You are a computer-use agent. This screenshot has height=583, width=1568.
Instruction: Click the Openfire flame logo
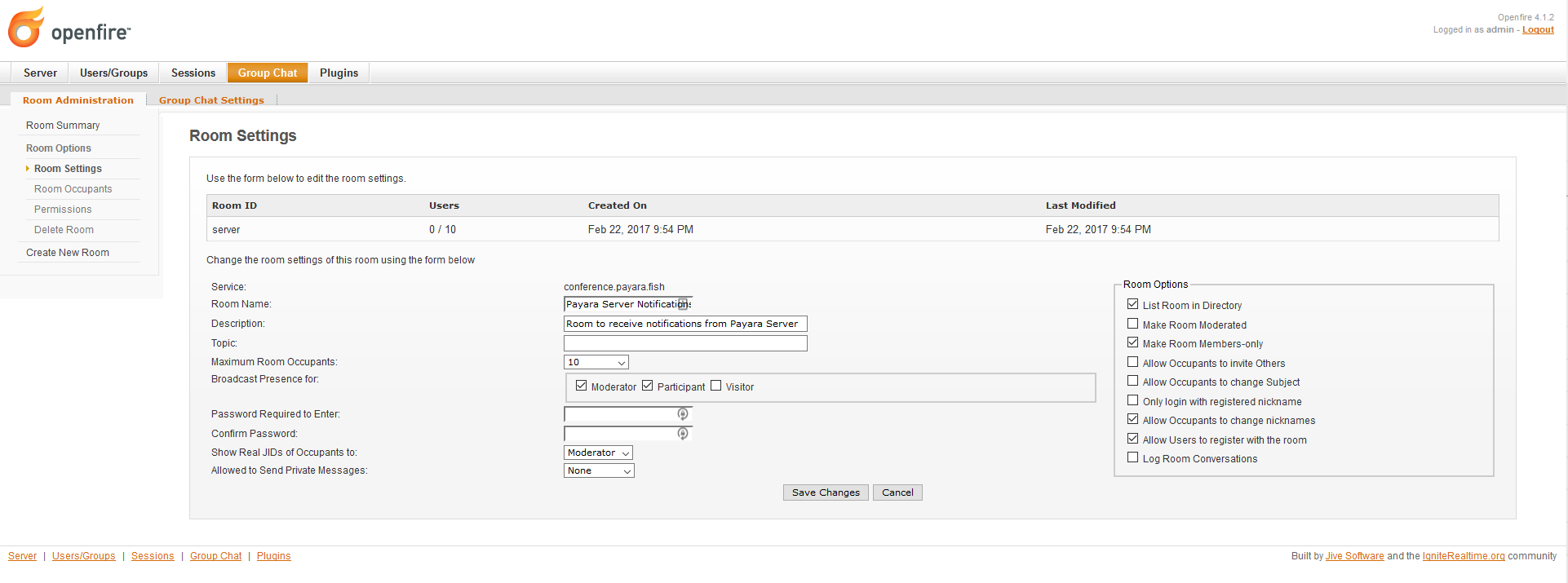click(26, 28)
